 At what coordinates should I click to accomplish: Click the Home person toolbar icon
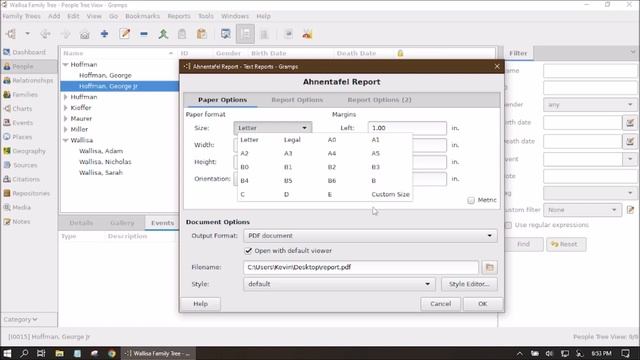tap(84, 35)
